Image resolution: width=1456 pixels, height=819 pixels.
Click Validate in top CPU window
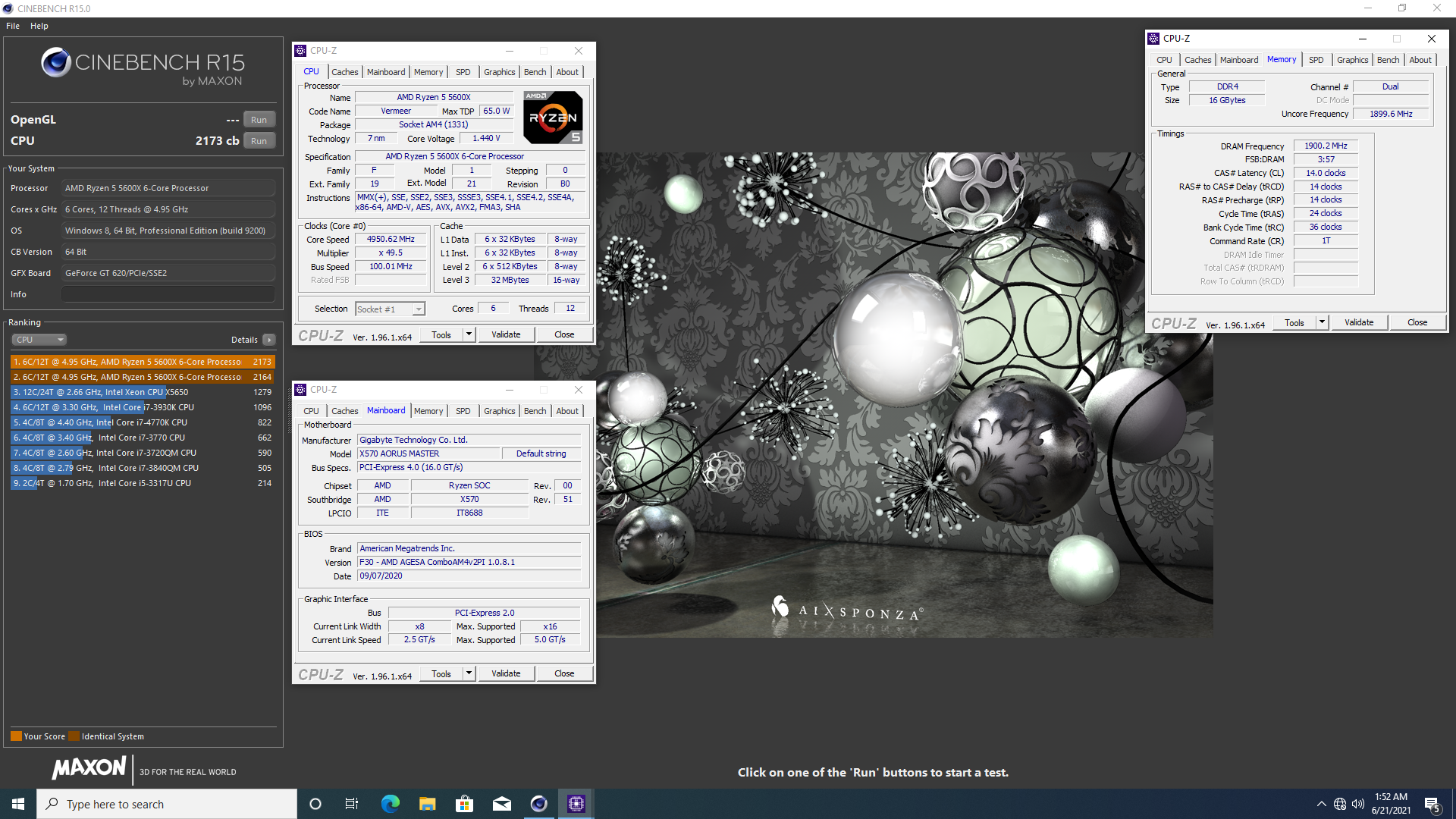[x=506, y=334]
